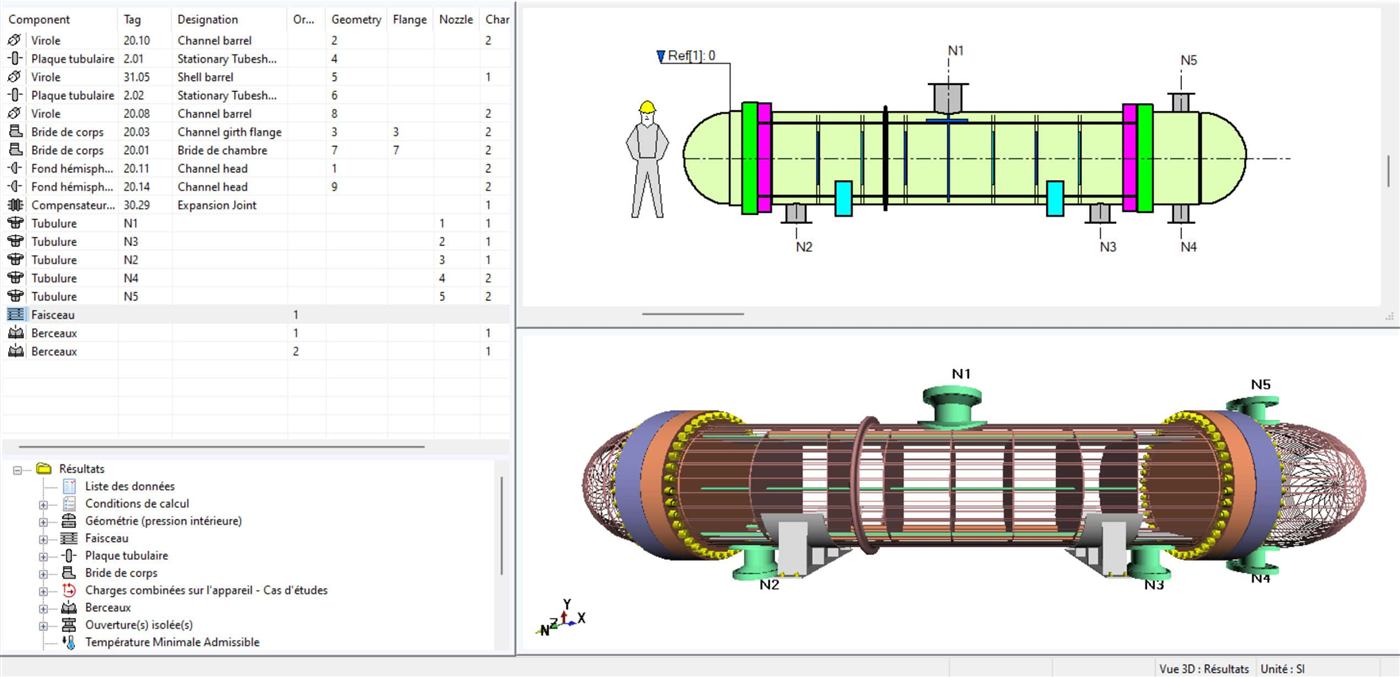Click 'Vue 3D : Résultats' in the status bar
The height and width of the screenshot is (677, 1400).
coord(1204,668)
